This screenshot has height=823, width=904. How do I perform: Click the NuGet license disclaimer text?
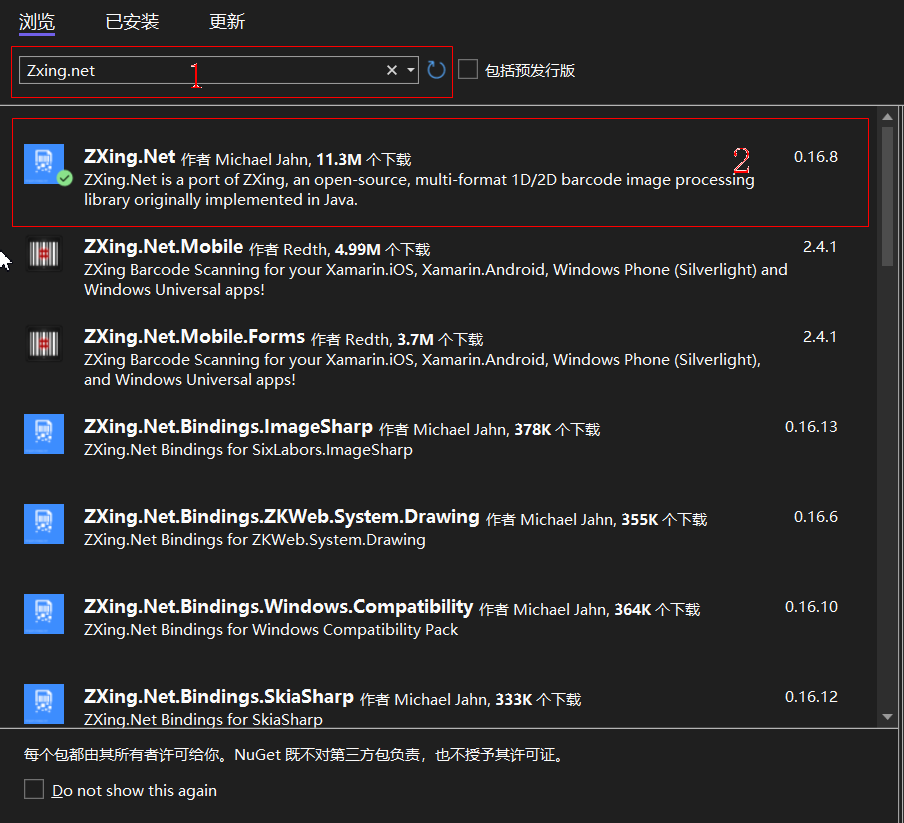coord(295,754)
